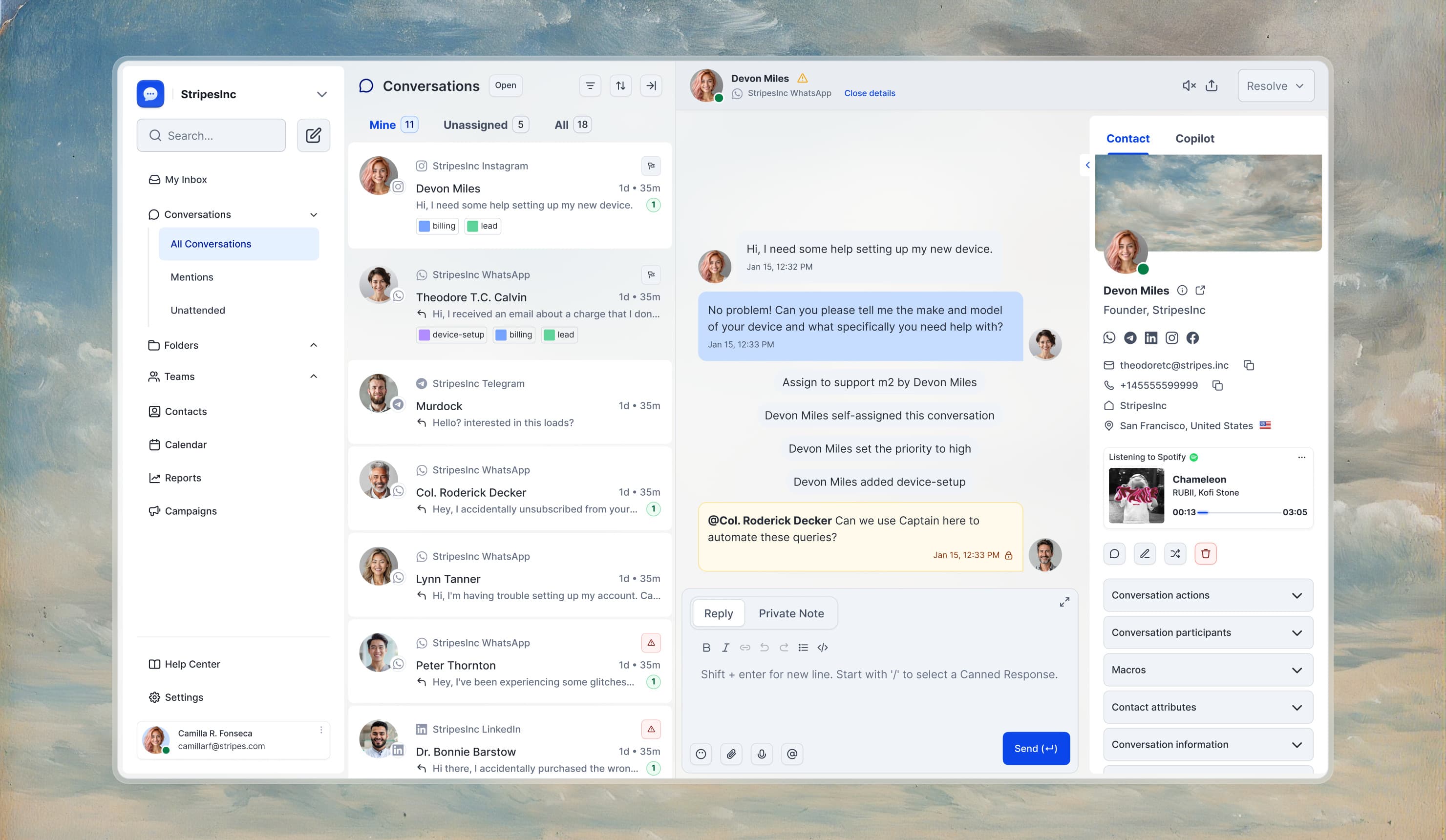
Task: Merge contact using shuffle arrows icon
Action: coord(1175,554)
